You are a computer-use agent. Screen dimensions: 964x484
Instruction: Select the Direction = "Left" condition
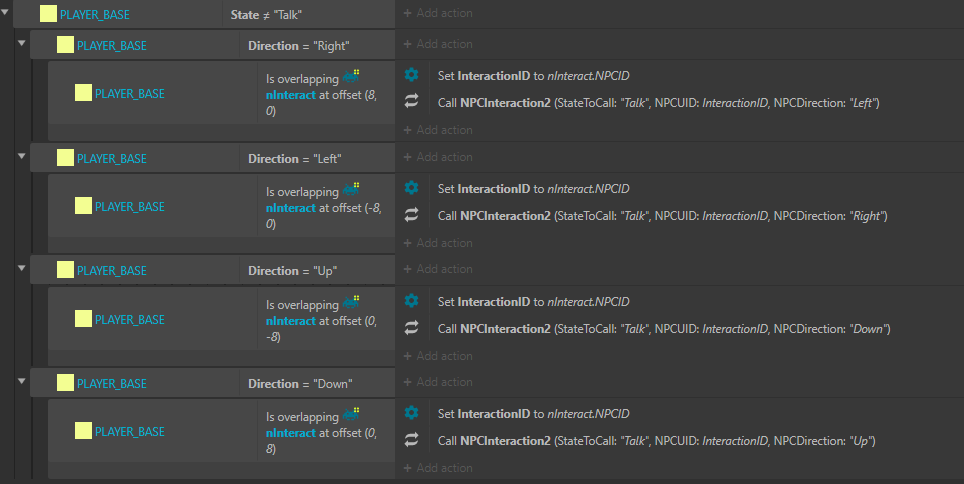coord(294,159)
